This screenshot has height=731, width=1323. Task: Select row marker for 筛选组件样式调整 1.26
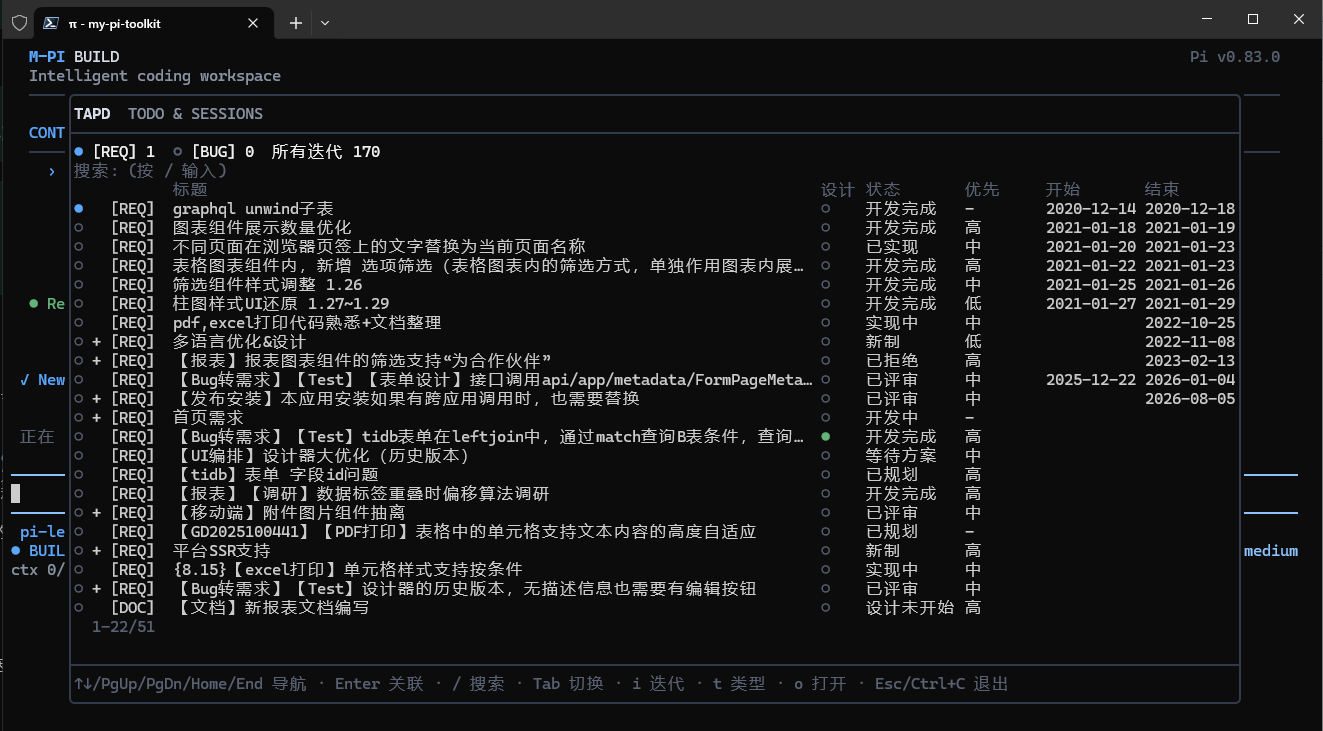click(x=78, y=285)
